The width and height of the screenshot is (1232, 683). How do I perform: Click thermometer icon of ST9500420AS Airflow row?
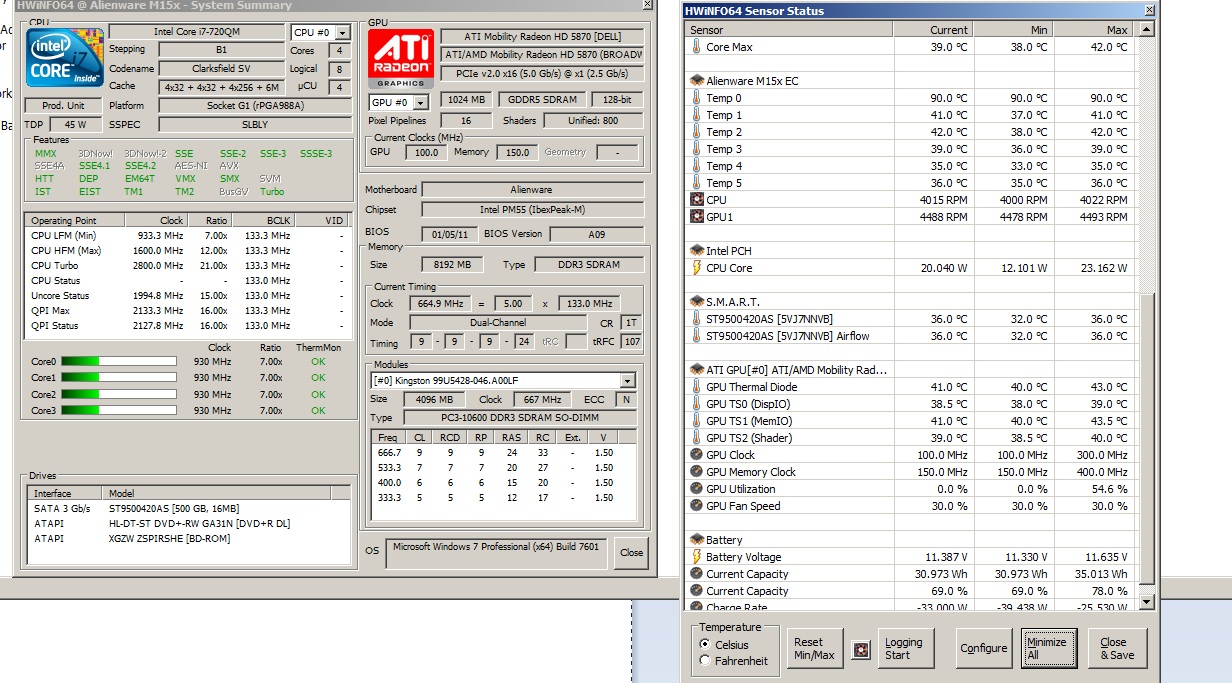(x=697, y=336)
